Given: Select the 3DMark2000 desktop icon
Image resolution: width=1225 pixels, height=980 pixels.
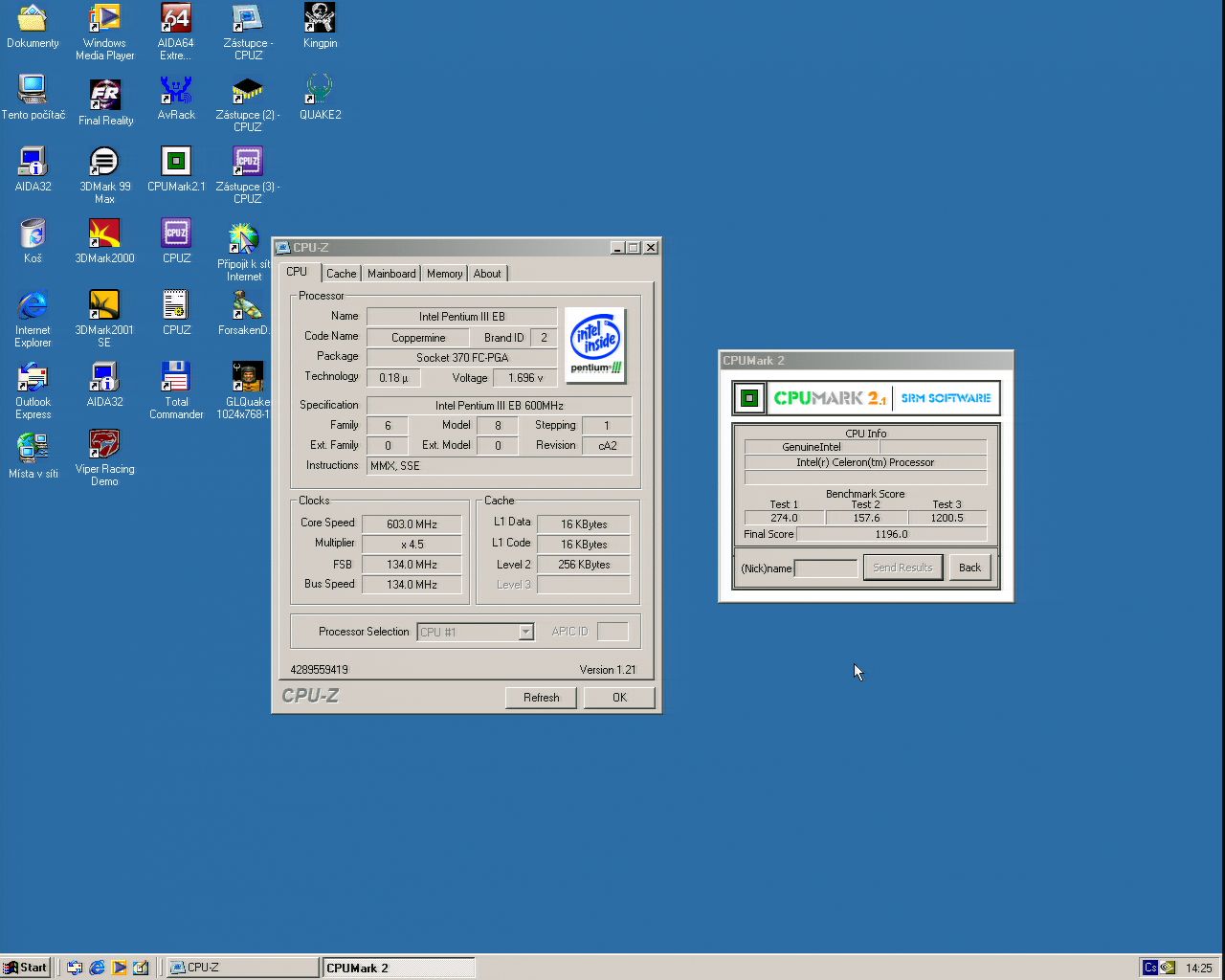Looking at the screenshot, I should (104, 241).
